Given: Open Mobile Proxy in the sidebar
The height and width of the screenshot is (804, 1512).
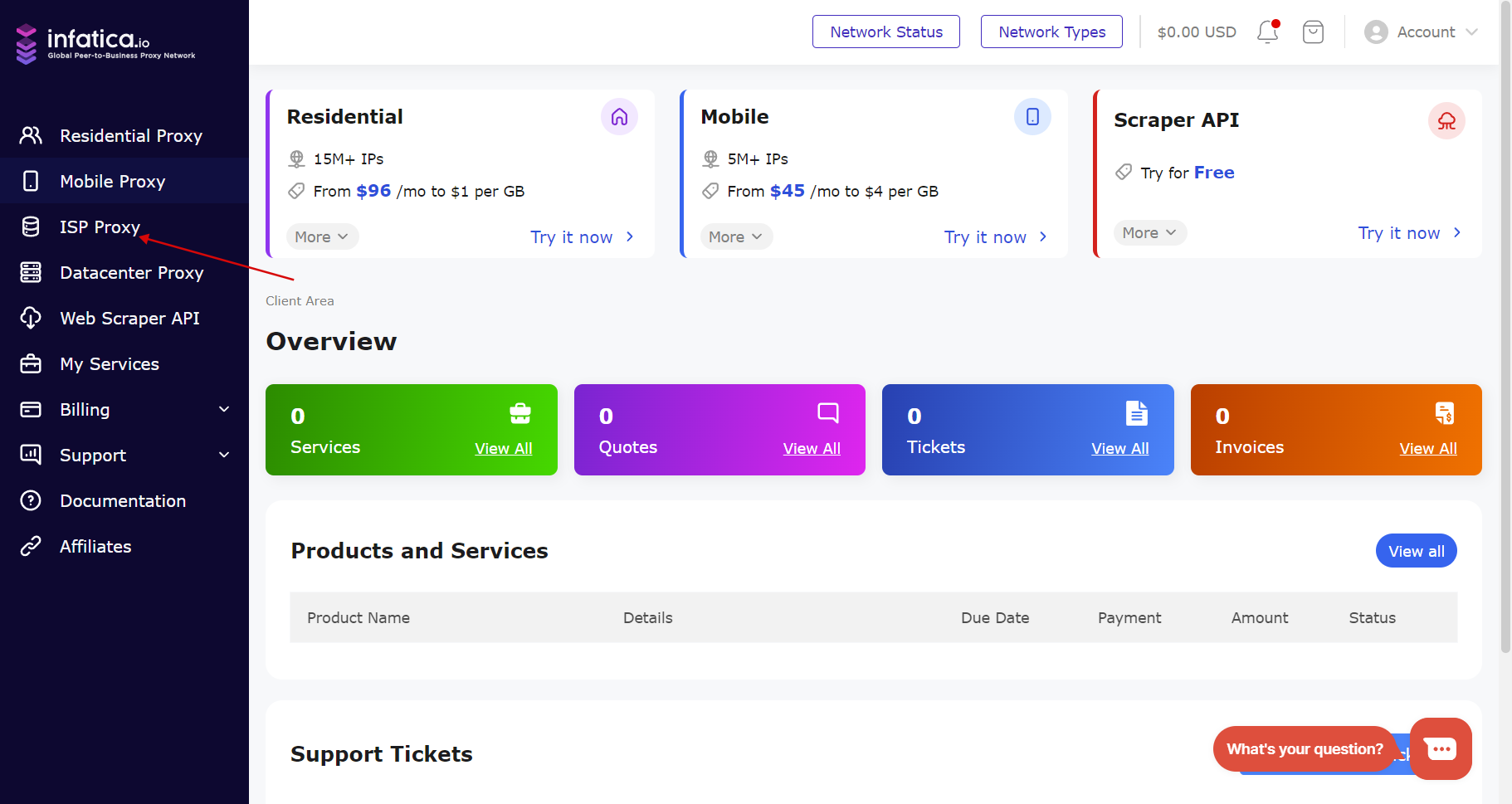Looking at the screenshot, I should (x=124, y=181).
